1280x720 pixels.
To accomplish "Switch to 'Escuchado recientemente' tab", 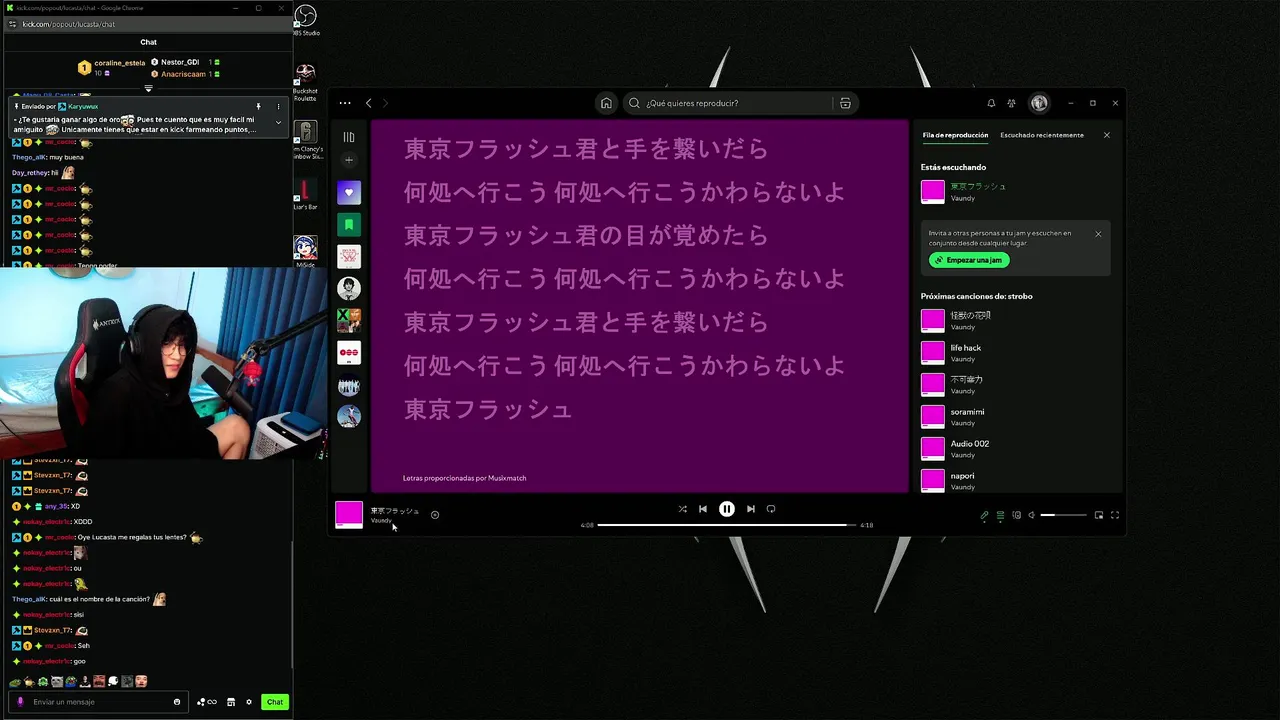I will (1042, 135).
